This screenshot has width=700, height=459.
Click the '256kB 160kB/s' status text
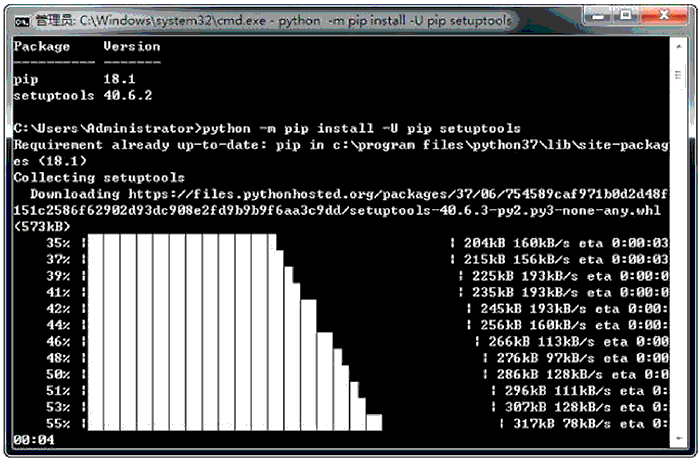pyautogui.click(x=533, y=325)
